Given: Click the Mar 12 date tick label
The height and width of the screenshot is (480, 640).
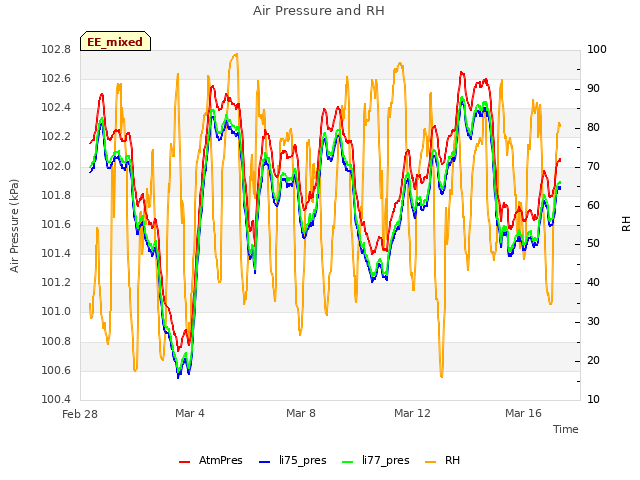Looking at the screenshot, I should coord(412,413).
